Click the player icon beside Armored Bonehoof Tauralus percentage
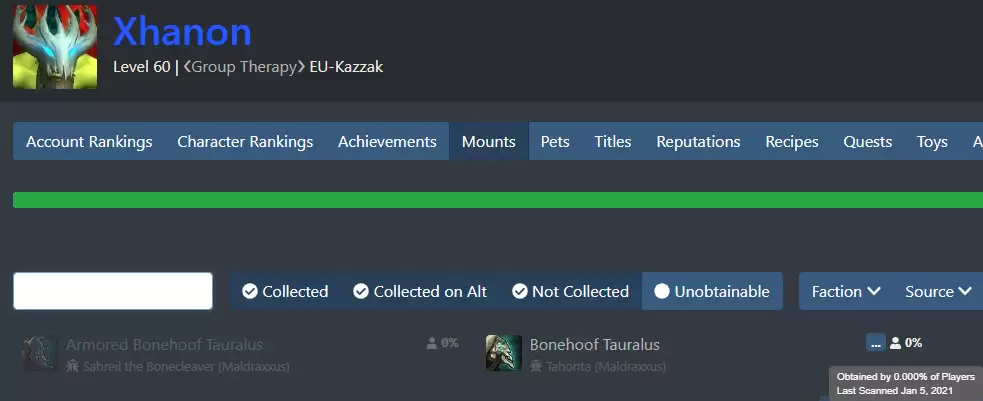This screenshot has width=983, height=401. click(432, 343)
